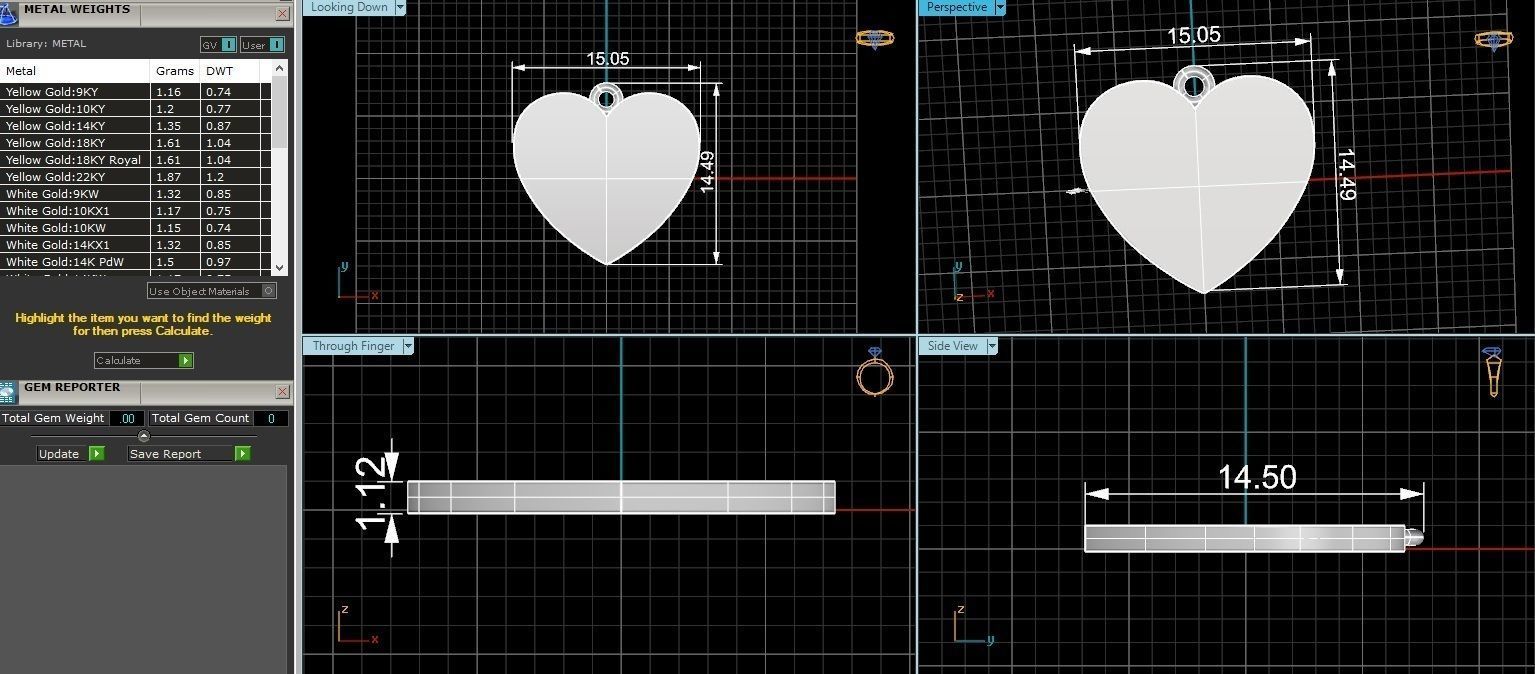
Task: Select Yellow Gold:10KY row
Action: point(136,109)
